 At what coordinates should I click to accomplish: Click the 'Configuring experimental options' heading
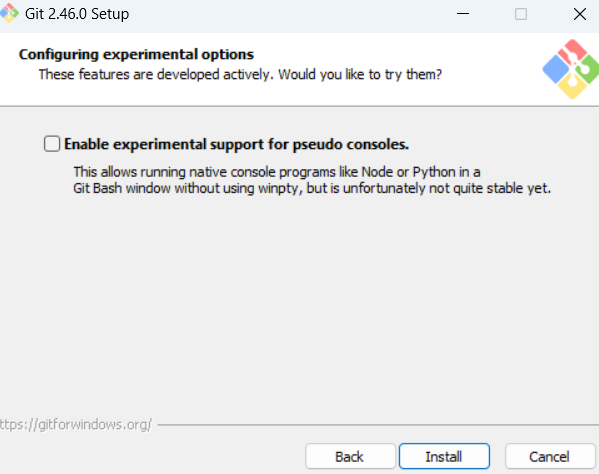pos(136,54)
